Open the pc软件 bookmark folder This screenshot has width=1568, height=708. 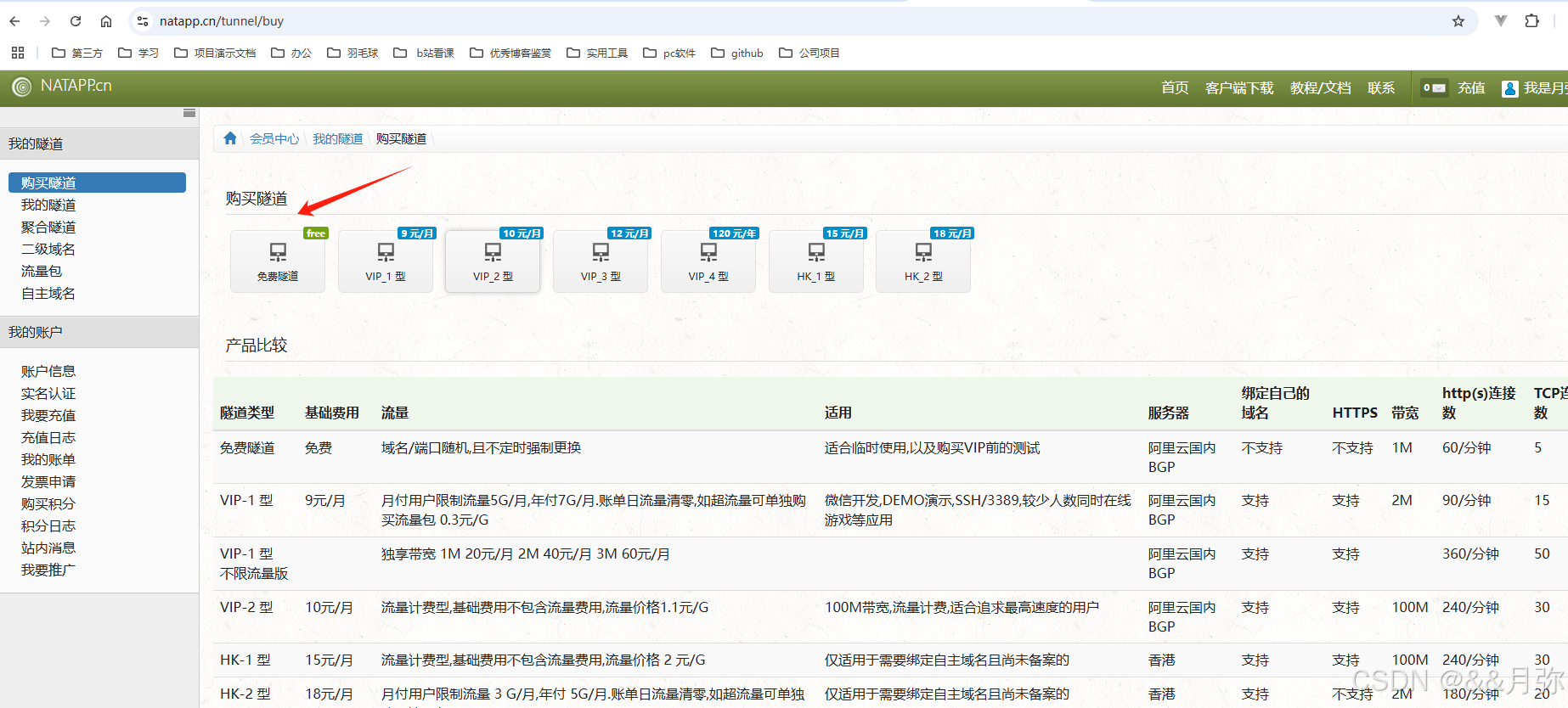669,53
